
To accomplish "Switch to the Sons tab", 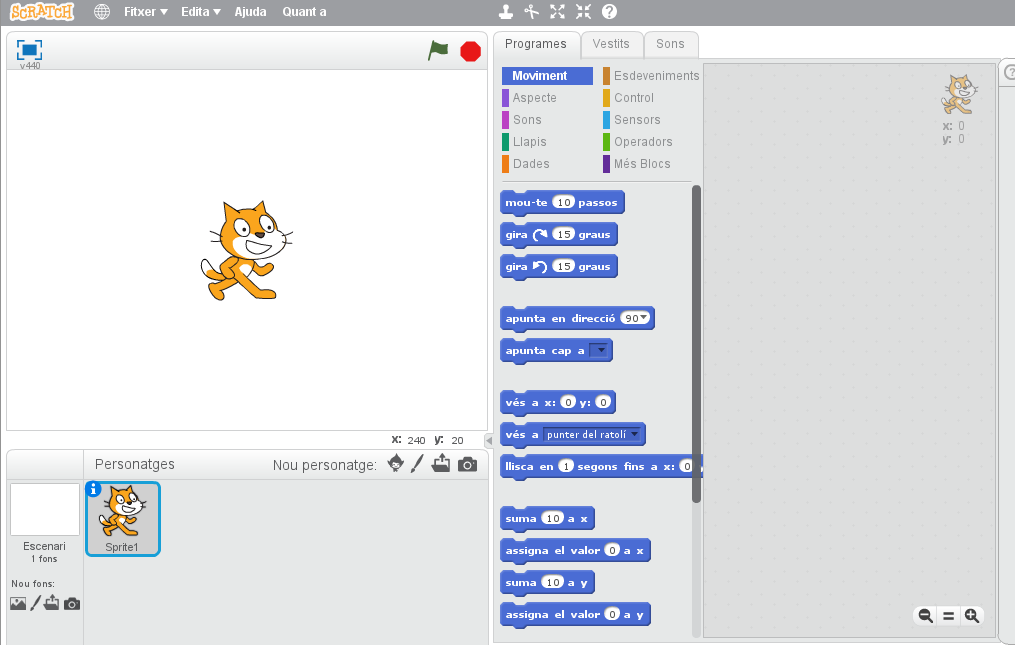I will 670,44.
